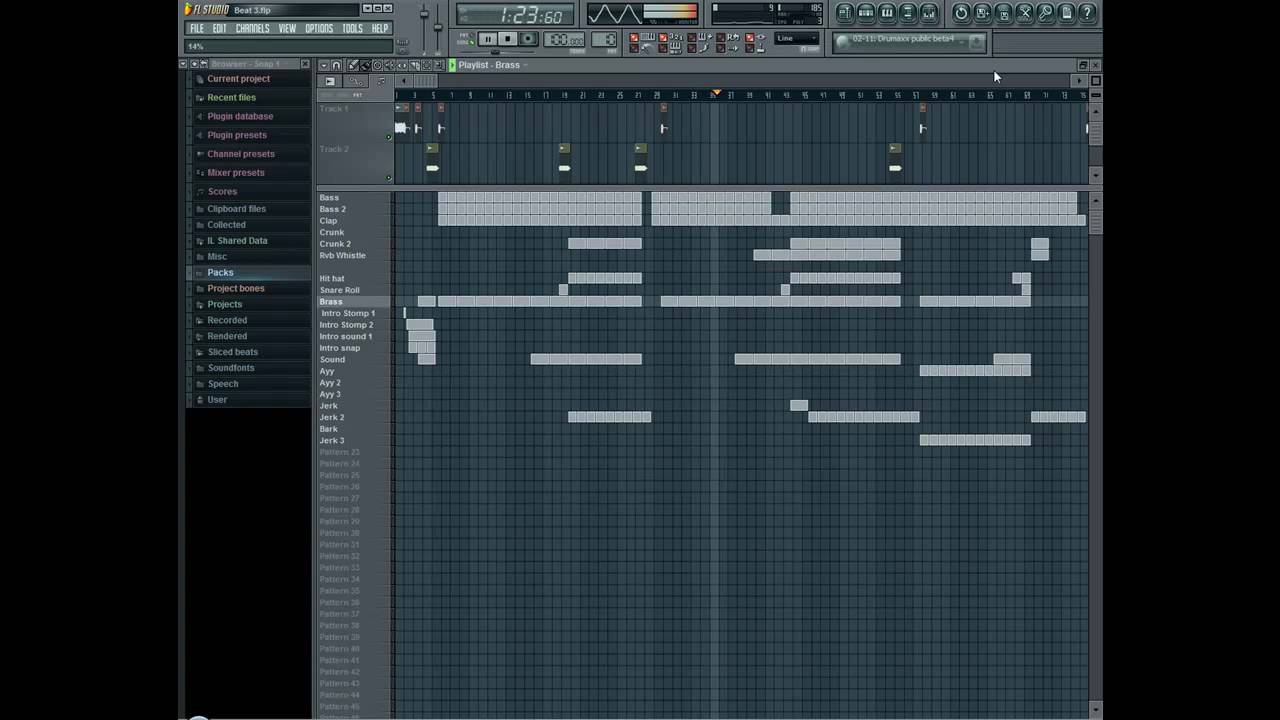Pause playback with the transport pause button

point(487,39)
